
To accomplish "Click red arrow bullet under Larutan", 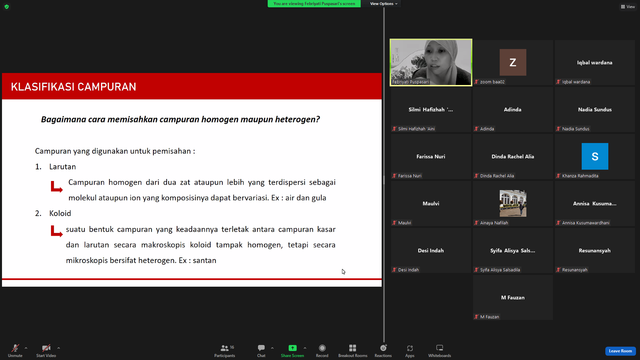I will [x=56, y=187].
